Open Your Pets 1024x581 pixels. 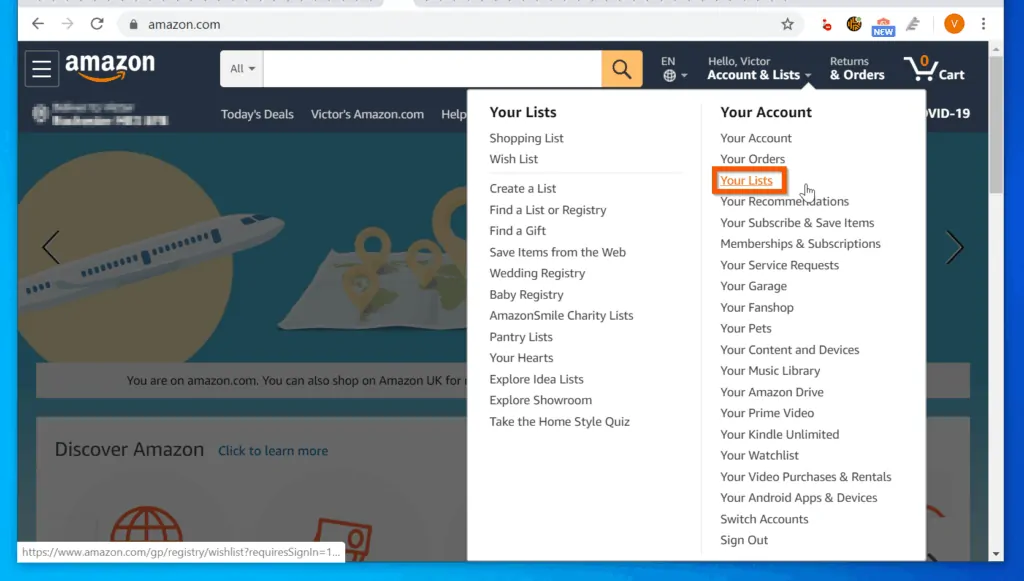[x=745, y=329]
